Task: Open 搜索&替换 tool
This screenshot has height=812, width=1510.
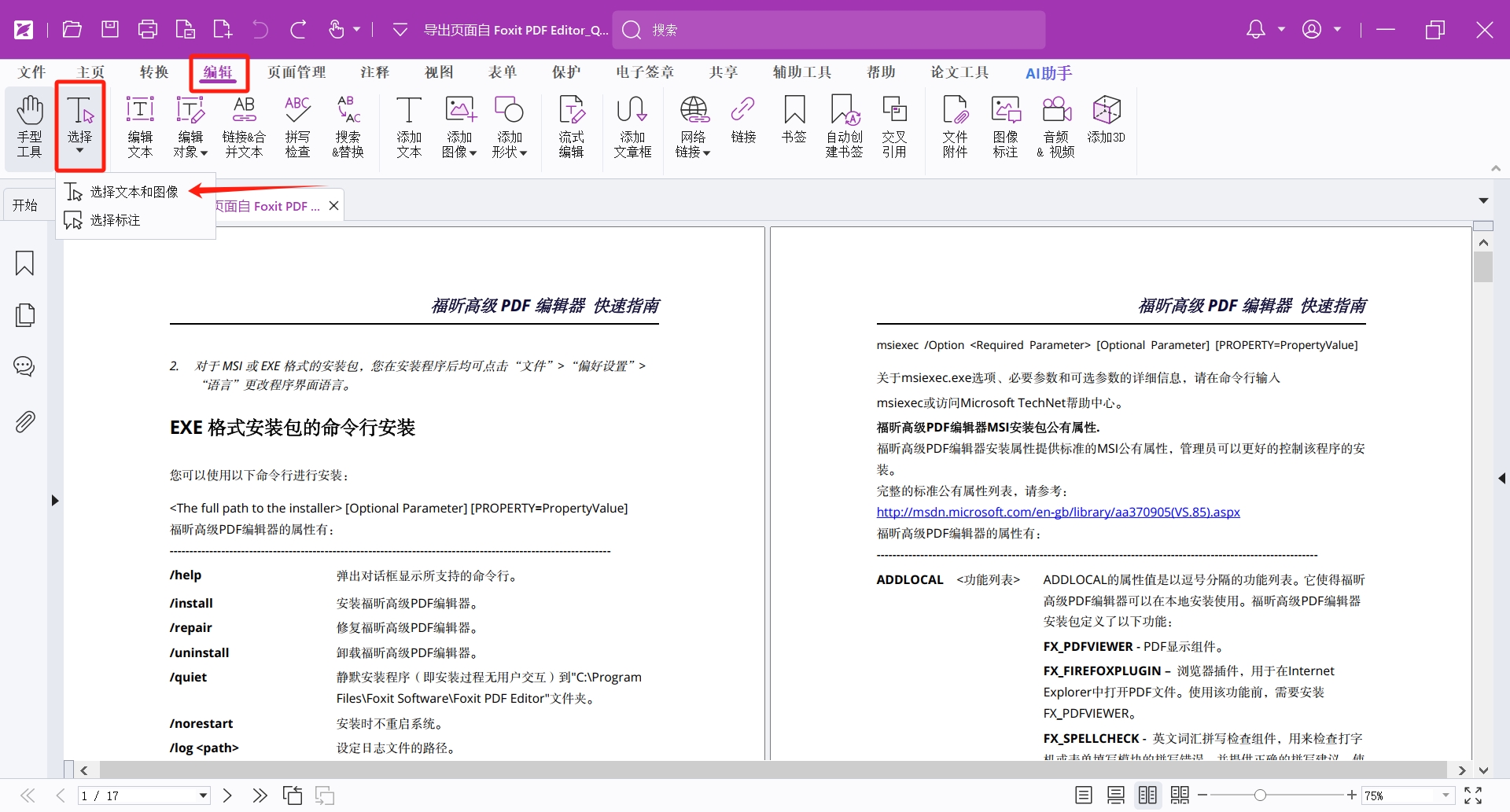Action: [x=348, y=127]
